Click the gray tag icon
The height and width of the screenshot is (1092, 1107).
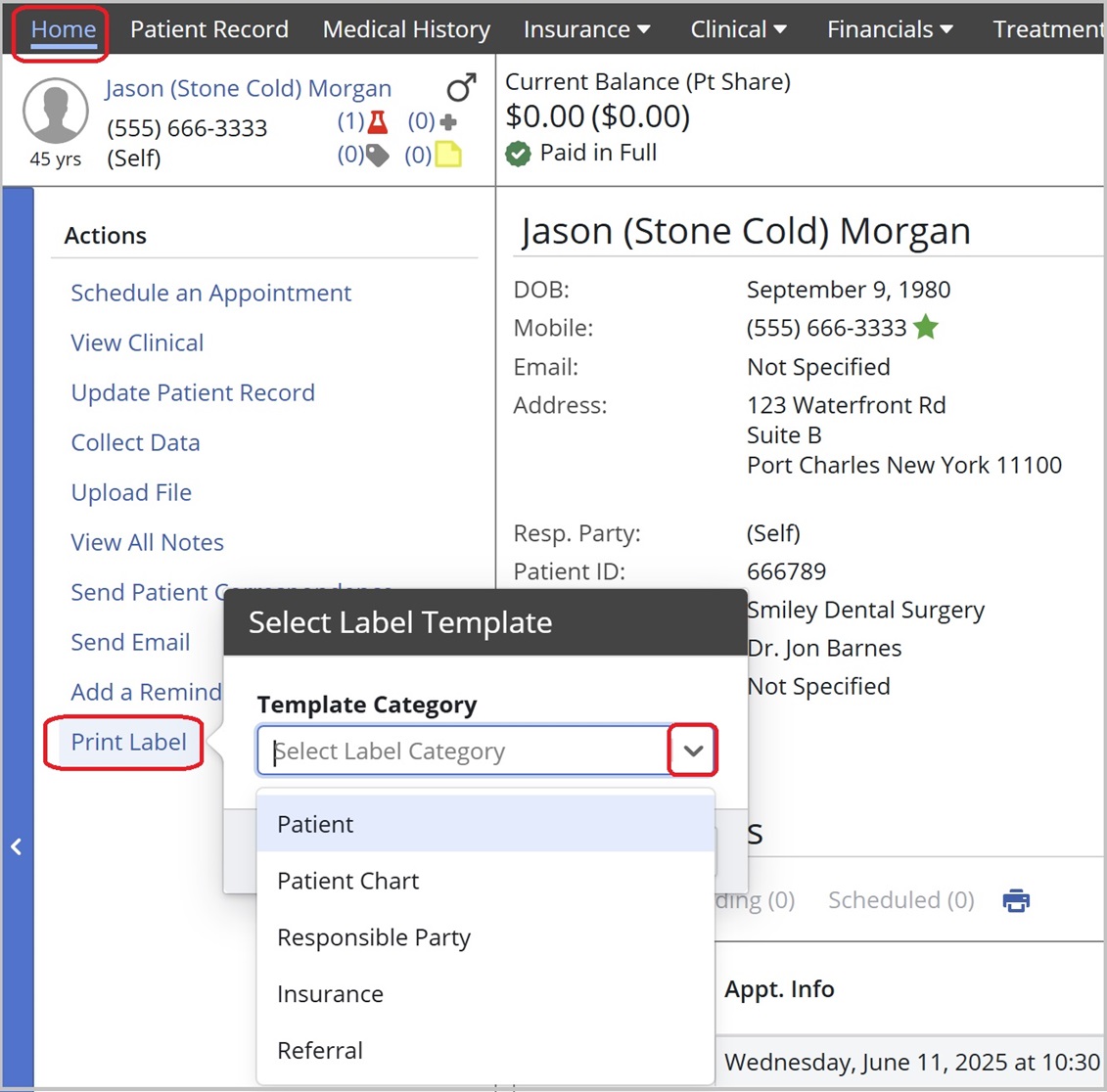tap(377, 155)
